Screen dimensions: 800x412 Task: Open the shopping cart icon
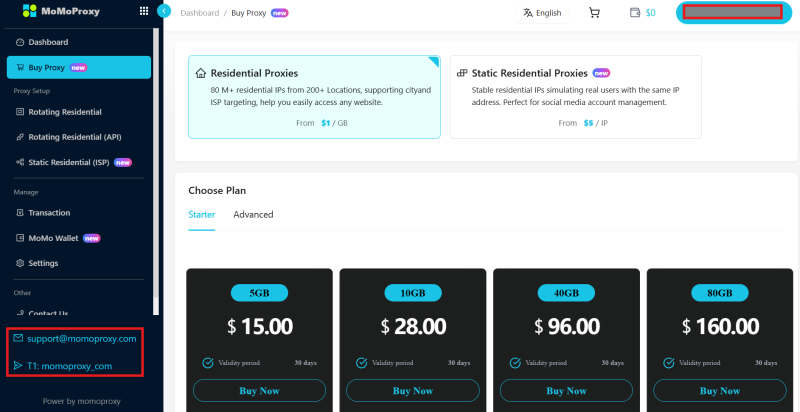594,13
